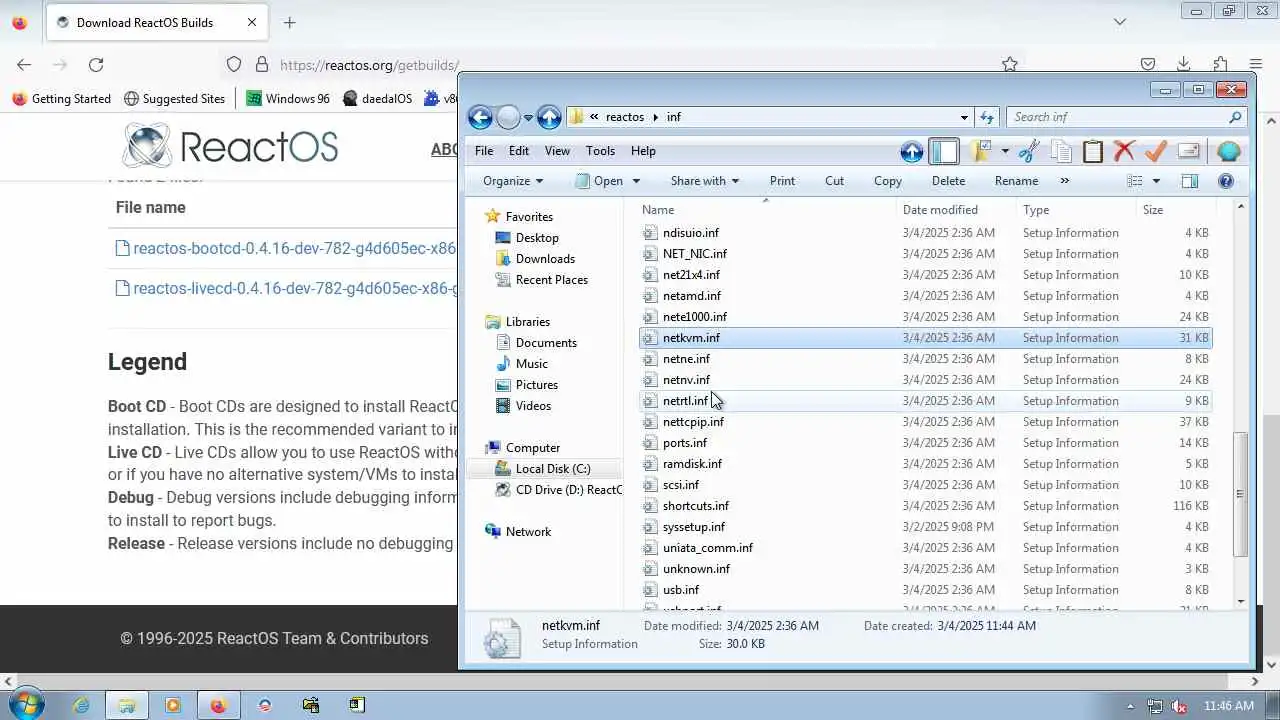The width and height of the screenshot is (1280, 720).
Task: Click Windows Media Player taskbar icon
Action: 173,705
